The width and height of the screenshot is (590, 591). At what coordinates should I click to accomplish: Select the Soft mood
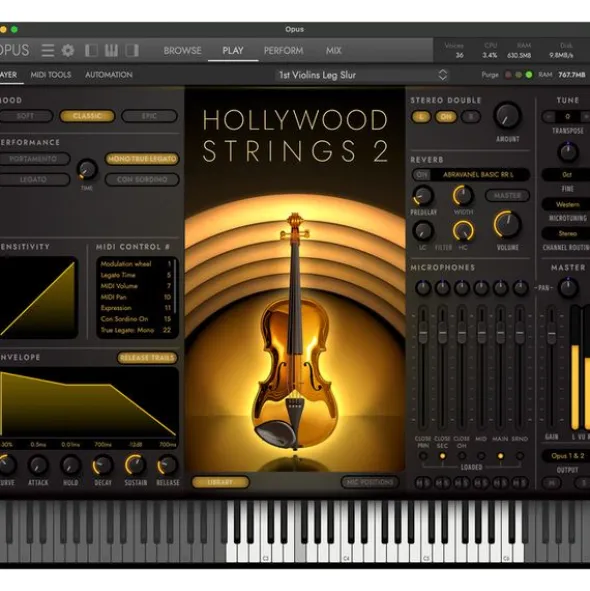(x=26, y=116)
